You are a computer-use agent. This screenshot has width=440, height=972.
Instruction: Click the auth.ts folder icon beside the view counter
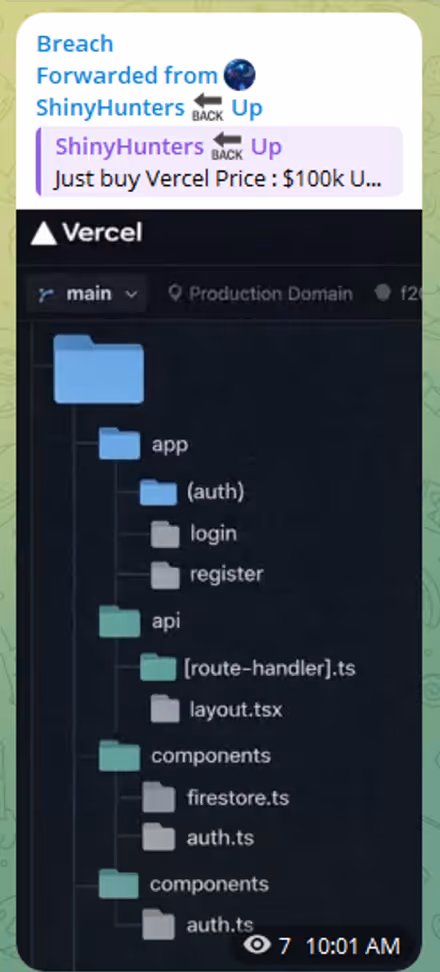(158, 924)
